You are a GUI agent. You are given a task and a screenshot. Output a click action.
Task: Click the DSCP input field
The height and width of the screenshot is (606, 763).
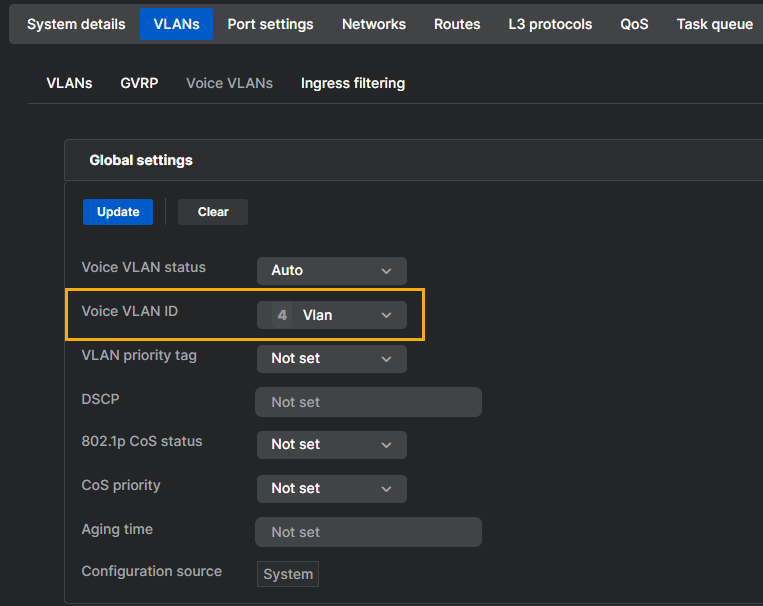click(x=368, y=402)
